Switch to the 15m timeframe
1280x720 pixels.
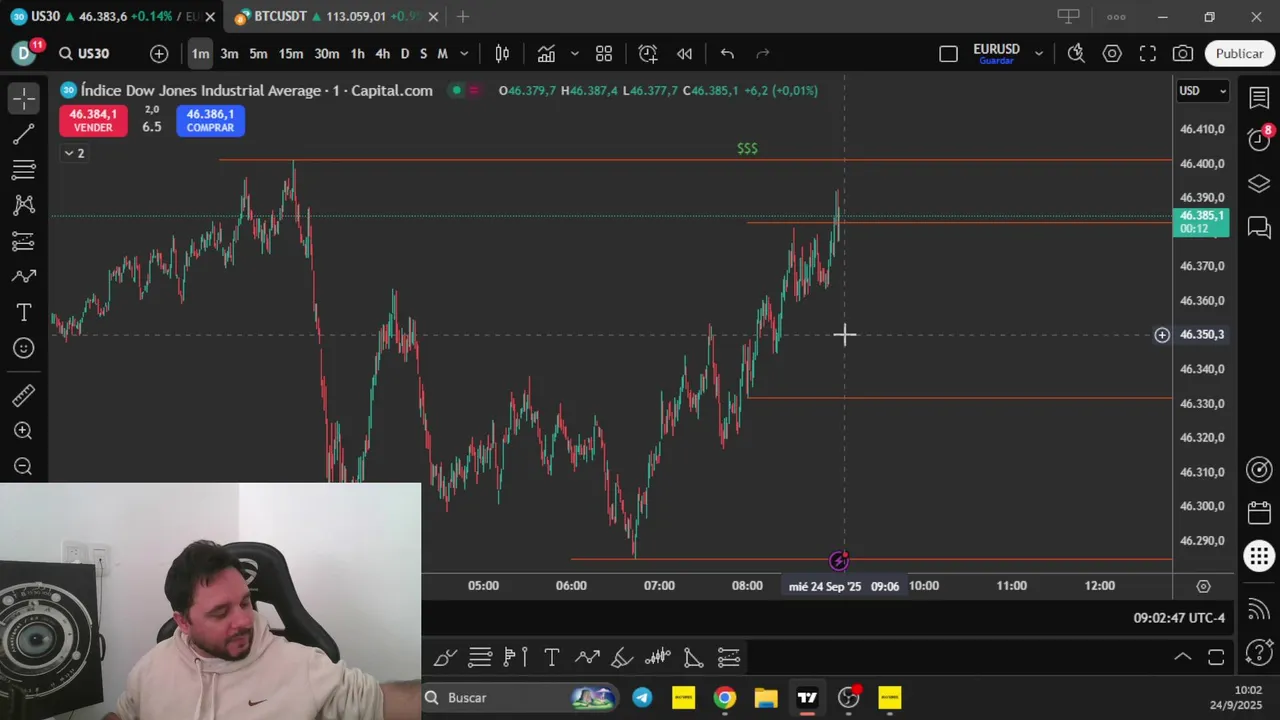tap(291, 54)
